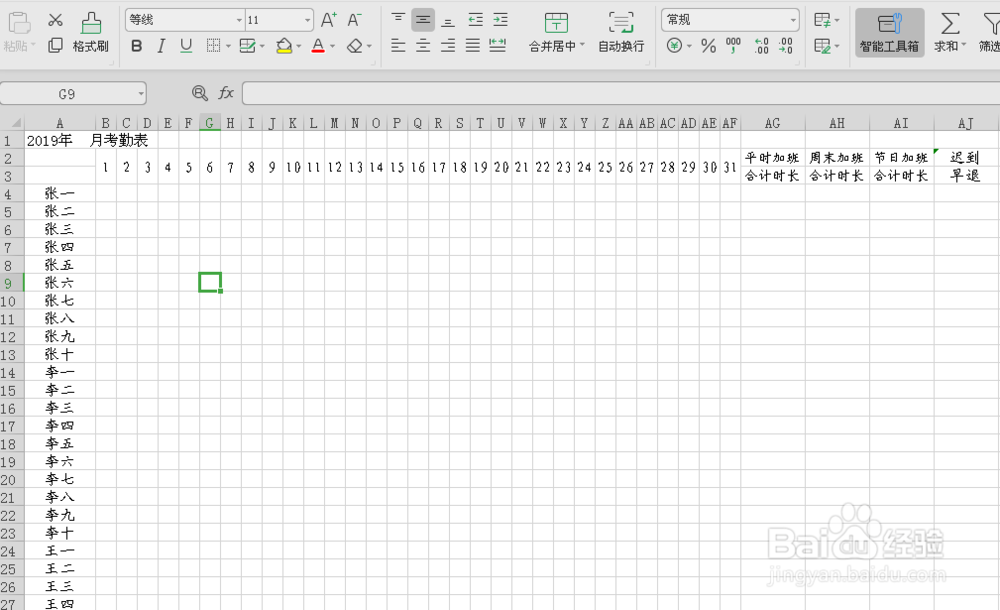Image resolution: width=1000 pixels, height=610 pixels.
Task: Click the justify alignment icon
Action: tap(473, 45)
